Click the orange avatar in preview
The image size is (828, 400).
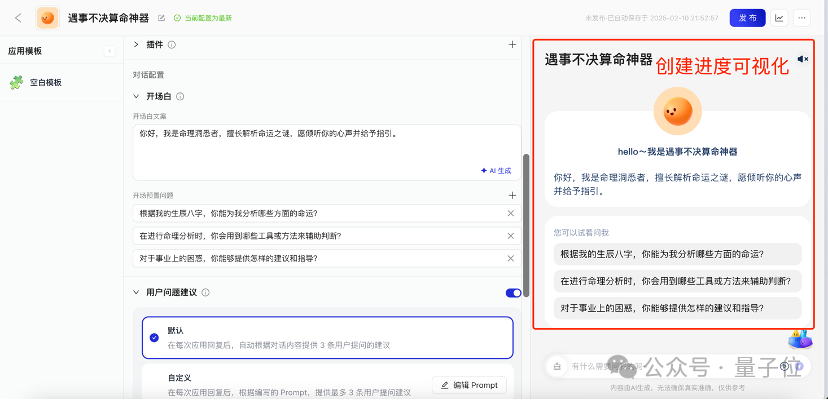coord(678,111)
